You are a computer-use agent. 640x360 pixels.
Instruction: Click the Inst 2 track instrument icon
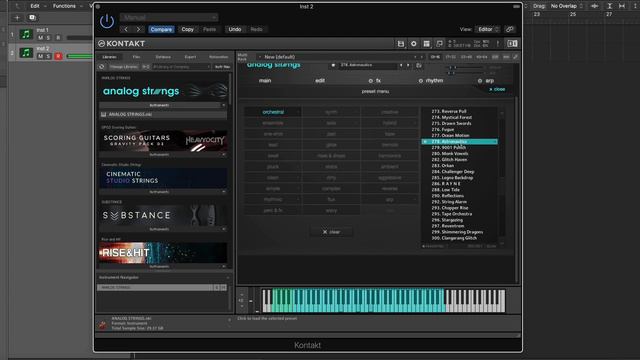26,53
